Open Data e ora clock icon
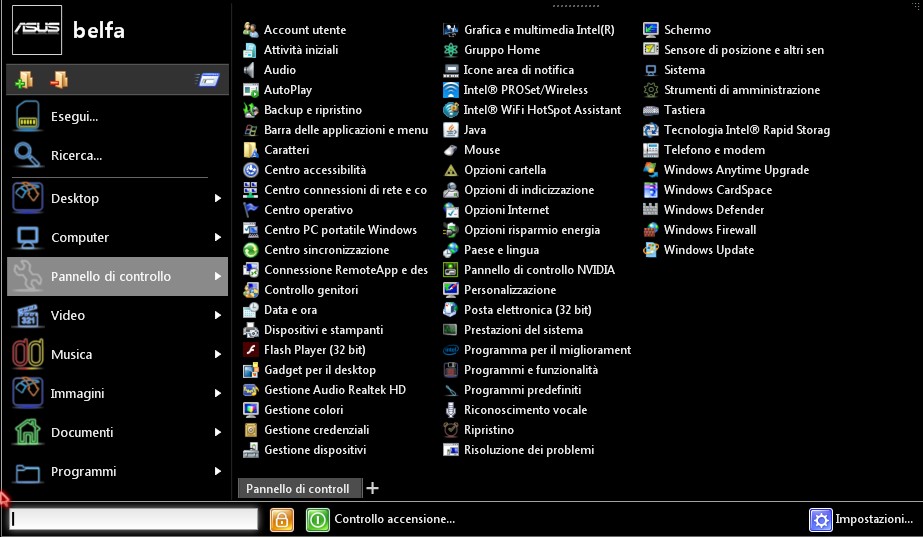The width and height of the screenshot is (923, 537). 251,310
